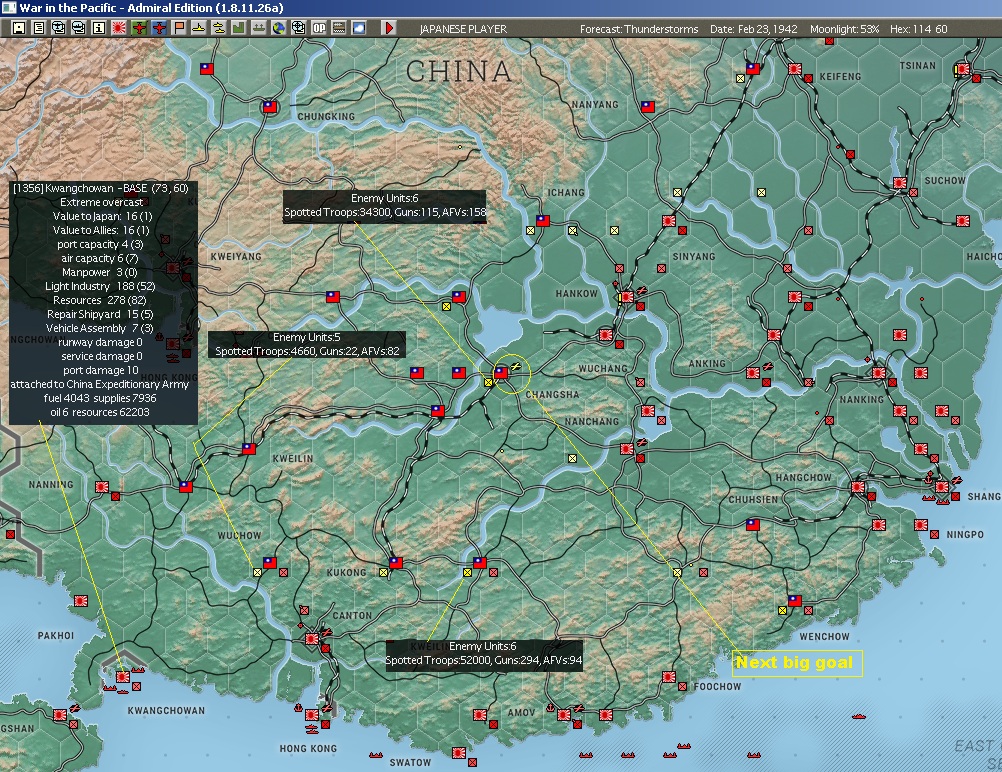
Task: Click the crosshair target toolbar icon
Action: 298,27
